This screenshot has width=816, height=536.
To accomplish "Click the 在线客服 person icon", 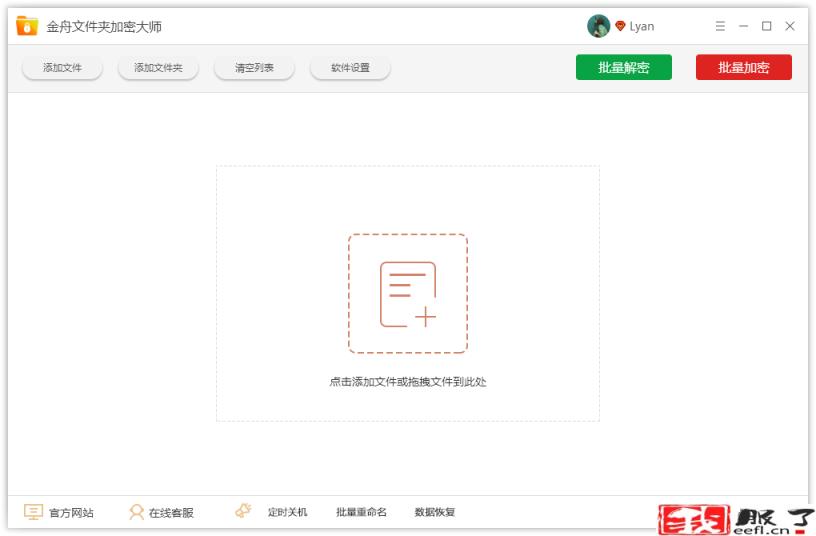I will pos(136,512).
